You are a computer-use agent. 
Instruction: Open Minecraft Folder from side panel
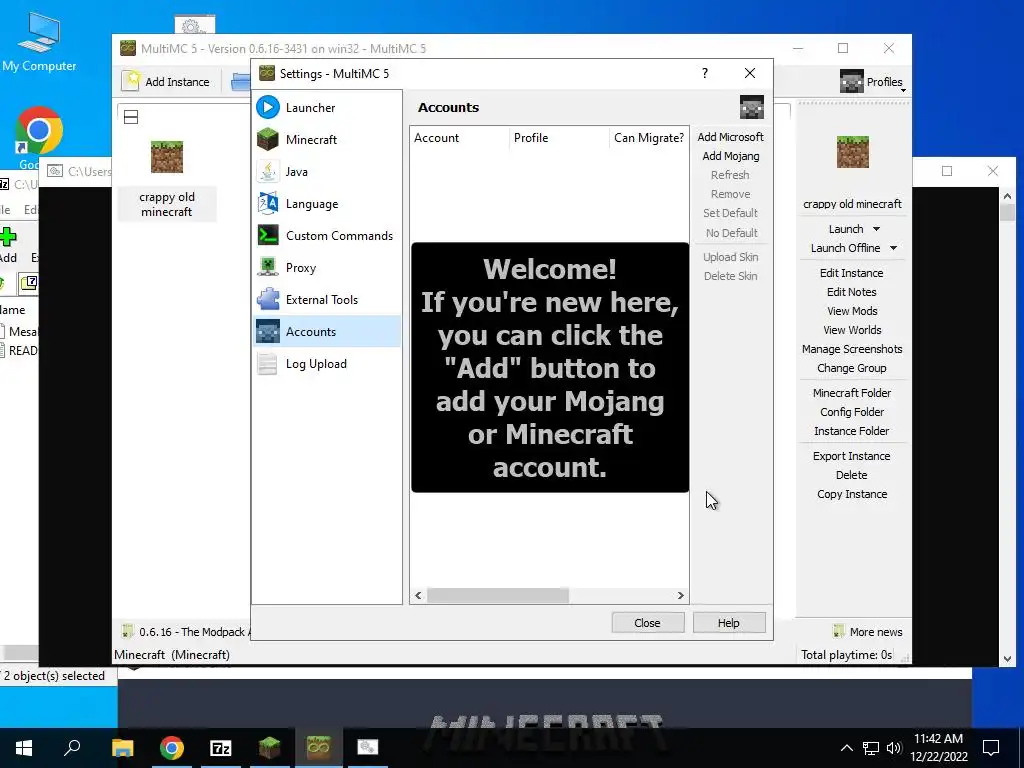[852, 392]
